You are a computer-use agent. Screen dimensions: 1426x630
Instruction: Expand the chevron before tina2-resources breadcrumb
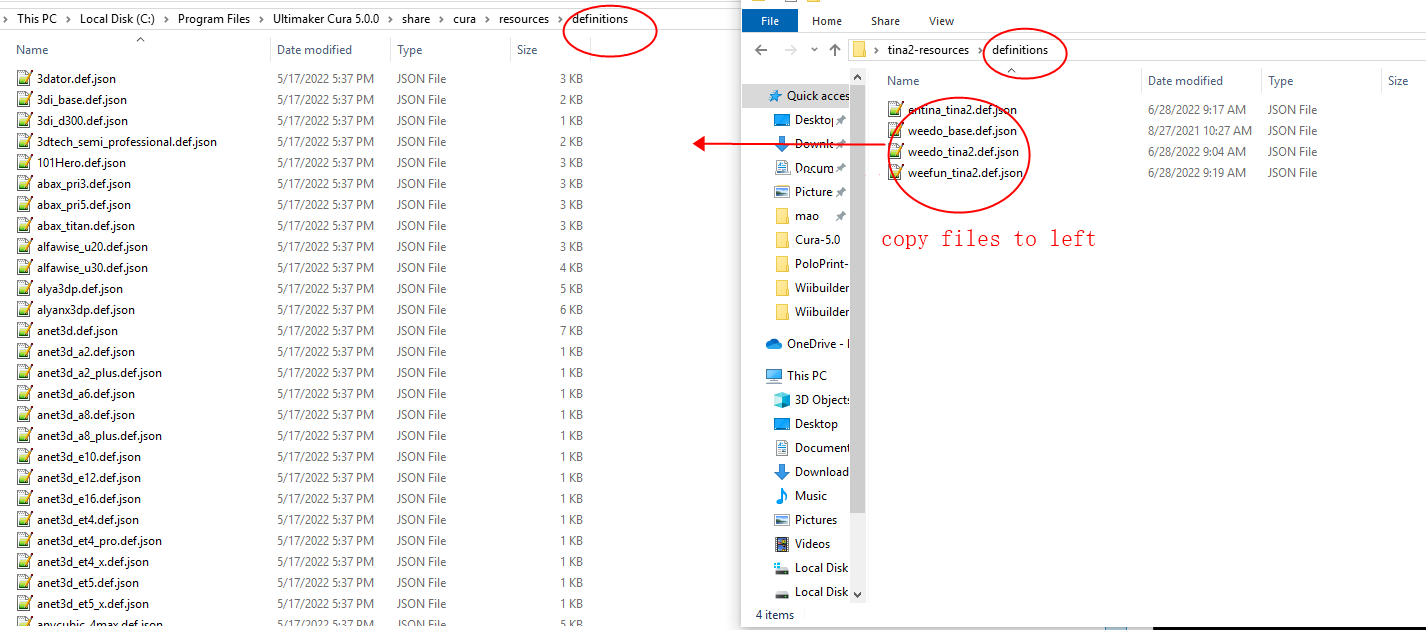click(876, 50)
